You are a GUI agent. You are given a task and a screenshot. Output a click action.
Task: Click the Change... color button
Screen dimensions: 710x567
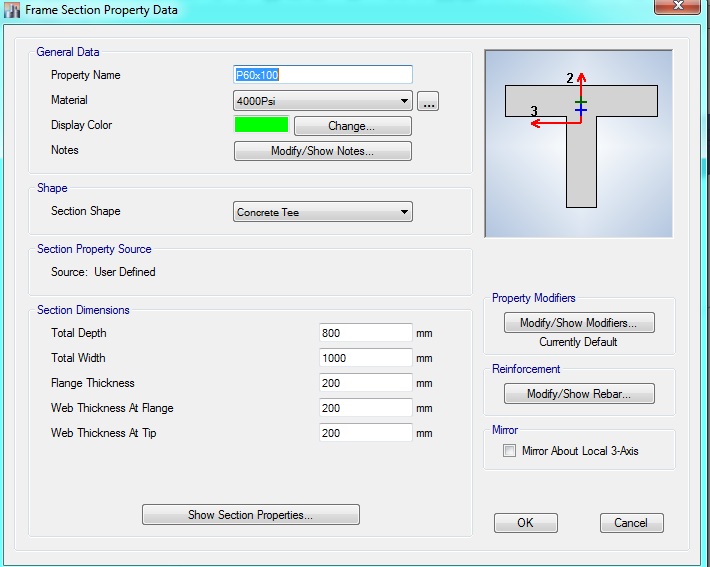click(x=353, y=126)
